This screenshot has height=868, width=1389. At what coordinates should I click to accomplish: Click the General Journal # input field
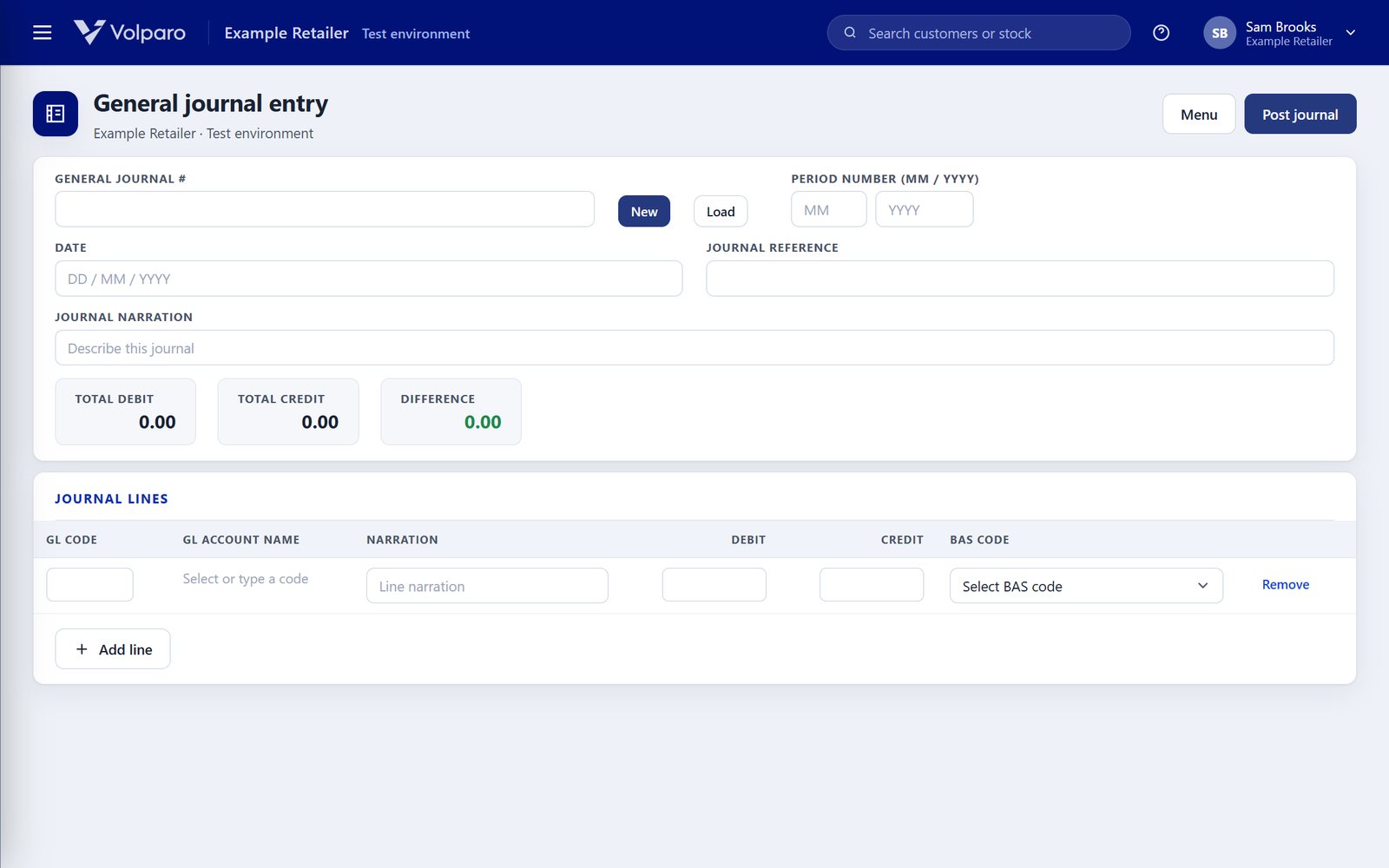[x=325, y=209]
